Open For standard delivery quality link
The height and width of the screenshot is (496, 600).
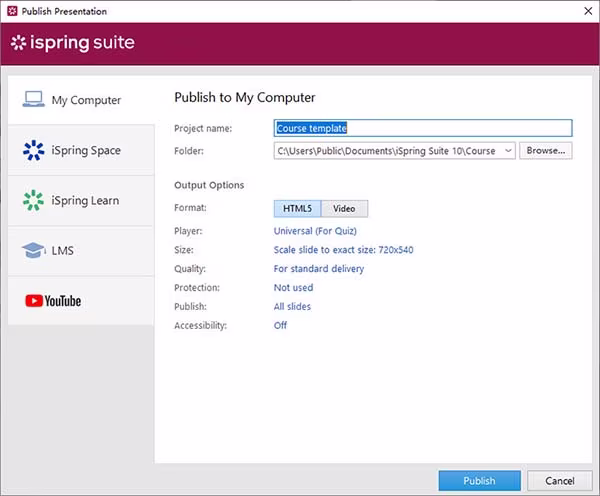click(x=319, y=269)
